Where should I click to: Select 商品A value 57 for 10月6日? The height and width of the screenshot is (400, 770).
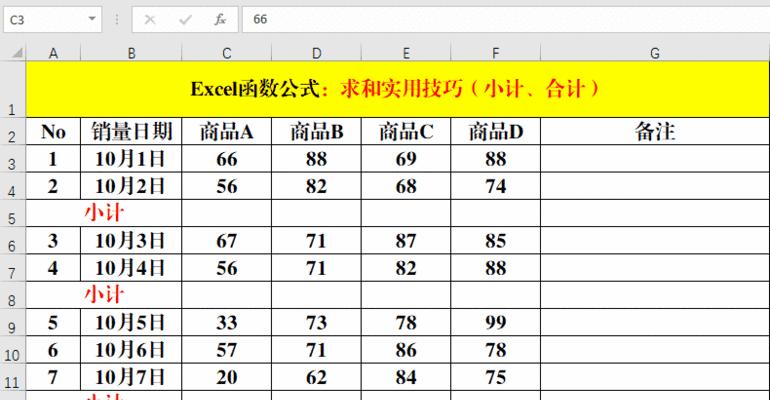226,350
